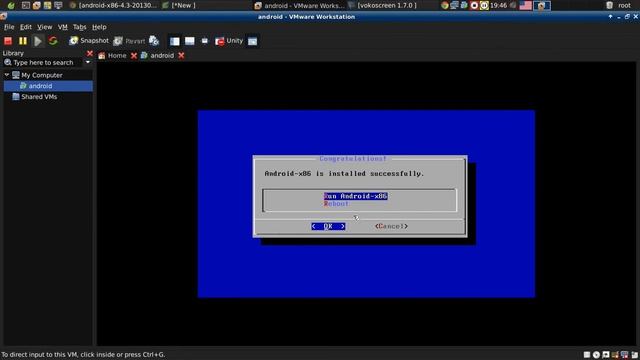Viewport: 640px width, 360px height.
Task: Click the network adapter status icon
Action: pyautogui.click(x=606, y=355)
